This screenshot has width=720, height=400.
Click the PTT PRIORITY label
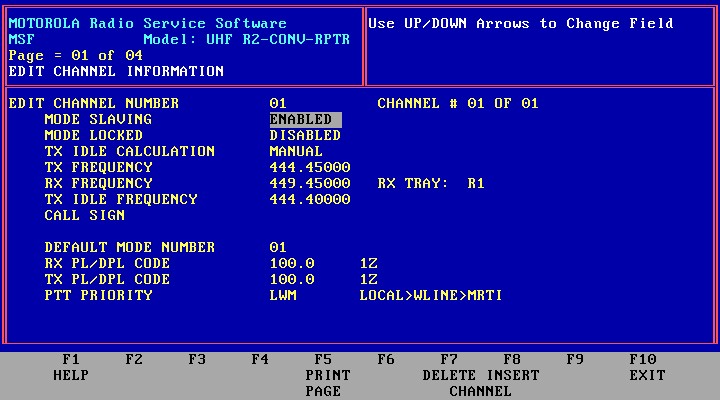[x=98, y=295]
